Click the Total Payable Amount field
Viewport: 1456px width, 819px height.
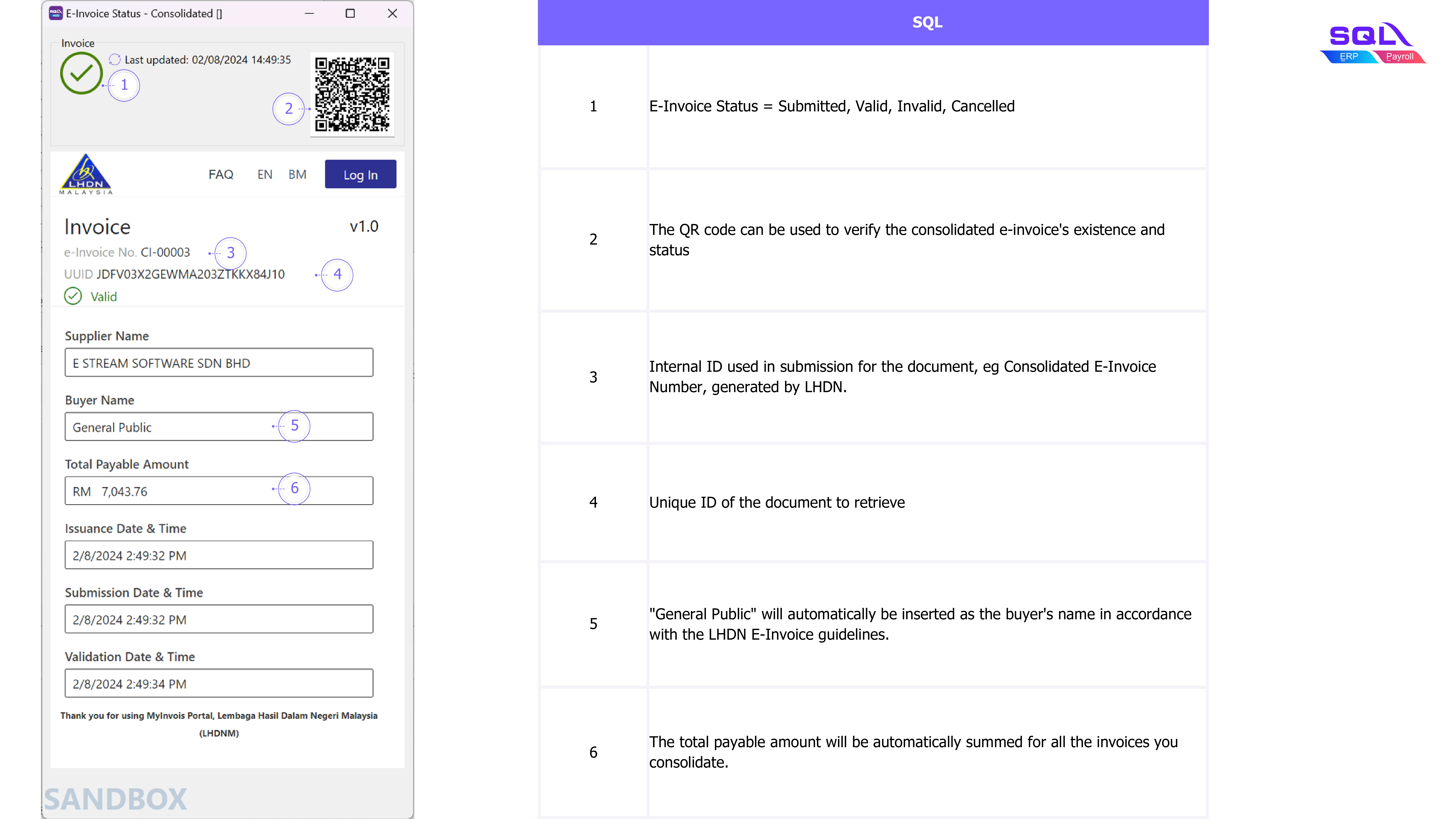point(170,491)
